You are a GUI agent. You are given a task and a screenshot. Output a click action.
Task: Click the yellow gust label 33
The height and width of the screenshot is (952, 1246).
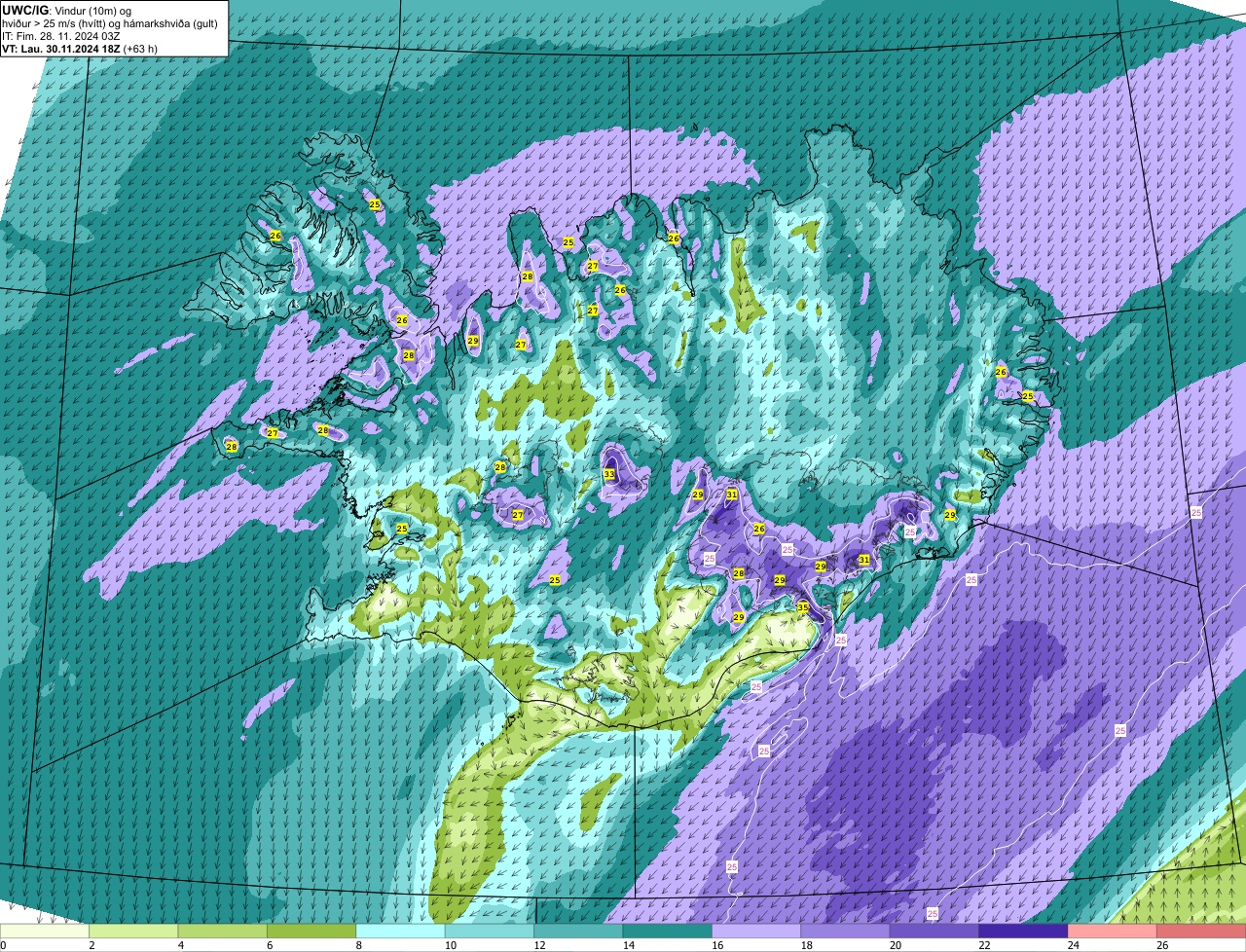coord(609,474)
